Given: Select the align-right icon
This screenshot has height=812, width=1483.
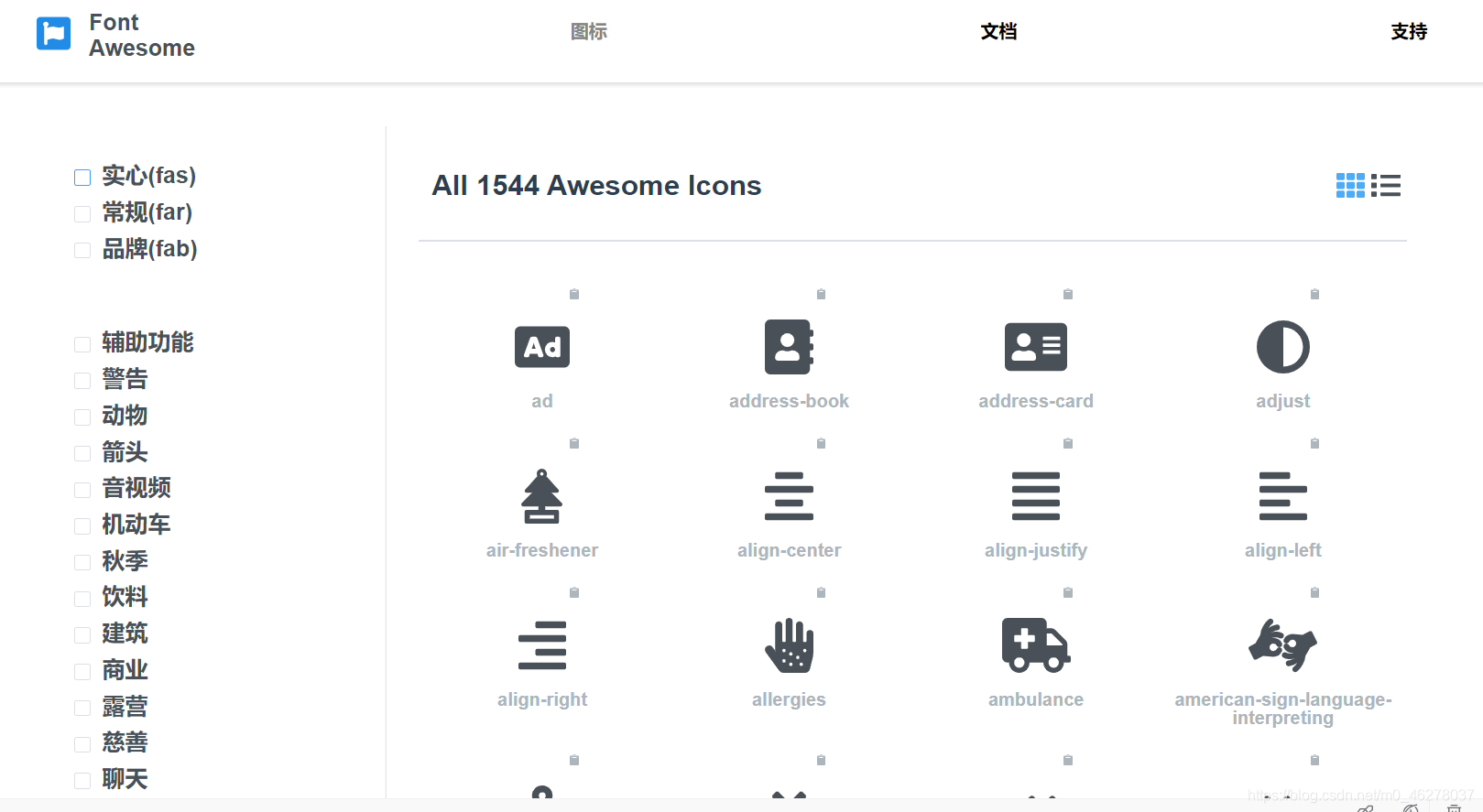Looking at the screenshot, I should pos(542,645).
